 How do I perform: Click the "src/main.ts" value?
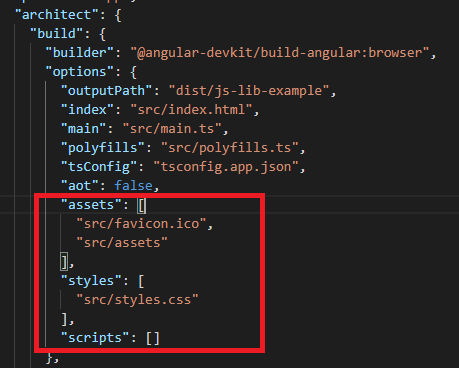pos(172,129)
